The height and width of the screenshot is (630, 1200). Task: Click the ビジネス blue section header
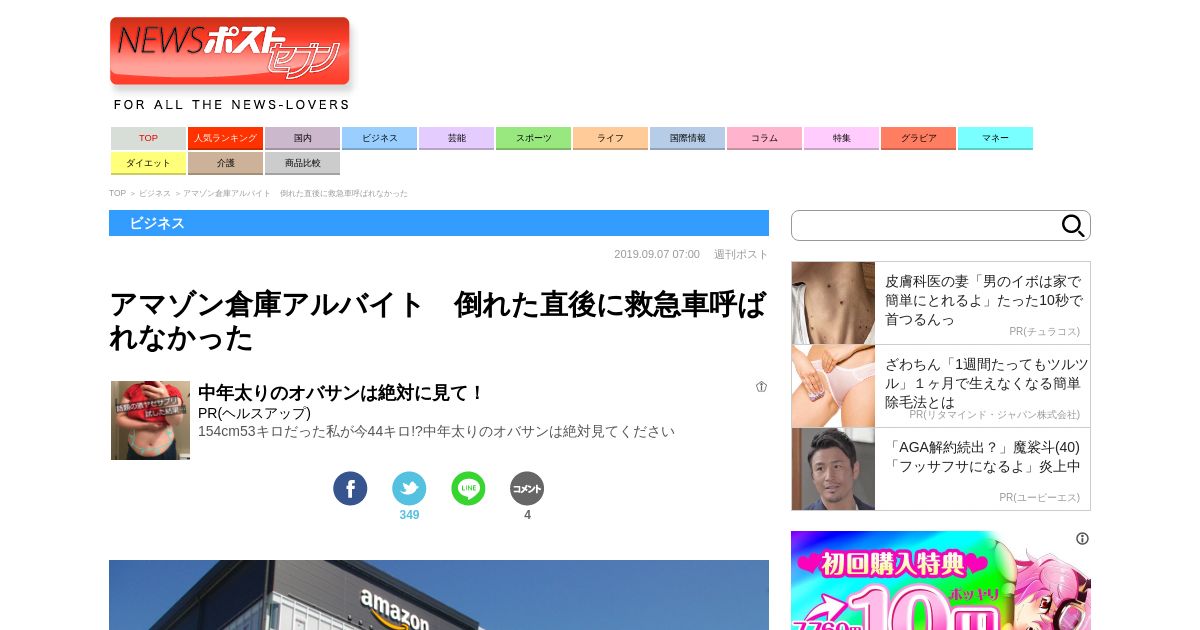coord(439,223)
